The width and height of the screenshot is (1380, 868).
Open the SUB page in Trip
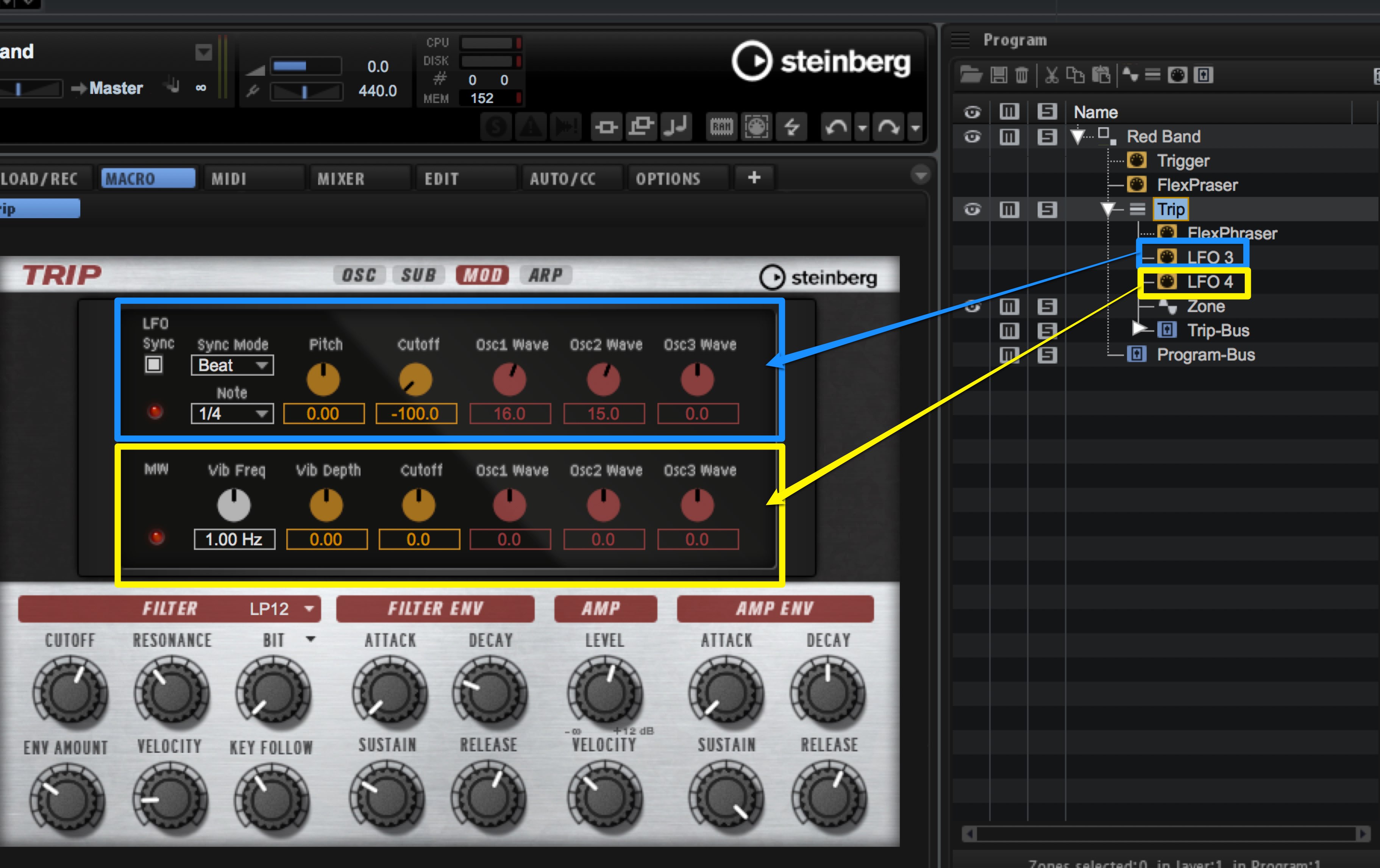tap(419, 275)
